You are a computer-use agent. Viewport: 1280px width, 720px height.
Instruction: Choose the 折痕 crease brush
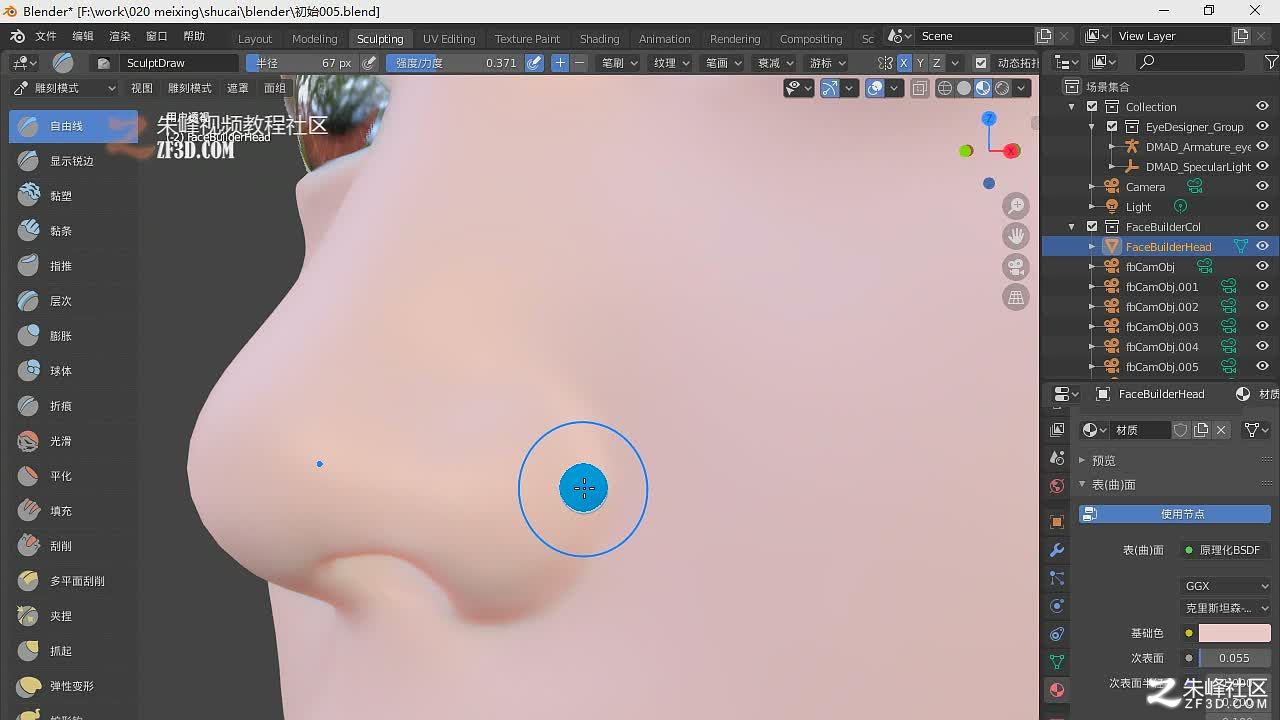point(73,406)
